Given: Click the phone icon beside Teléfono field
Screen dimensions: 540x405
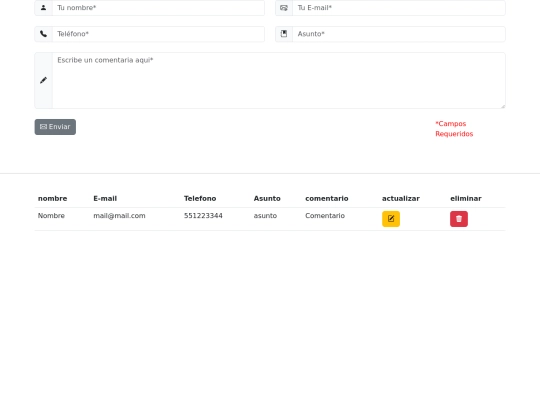Looking at the screenshot, I should point(43,34).
